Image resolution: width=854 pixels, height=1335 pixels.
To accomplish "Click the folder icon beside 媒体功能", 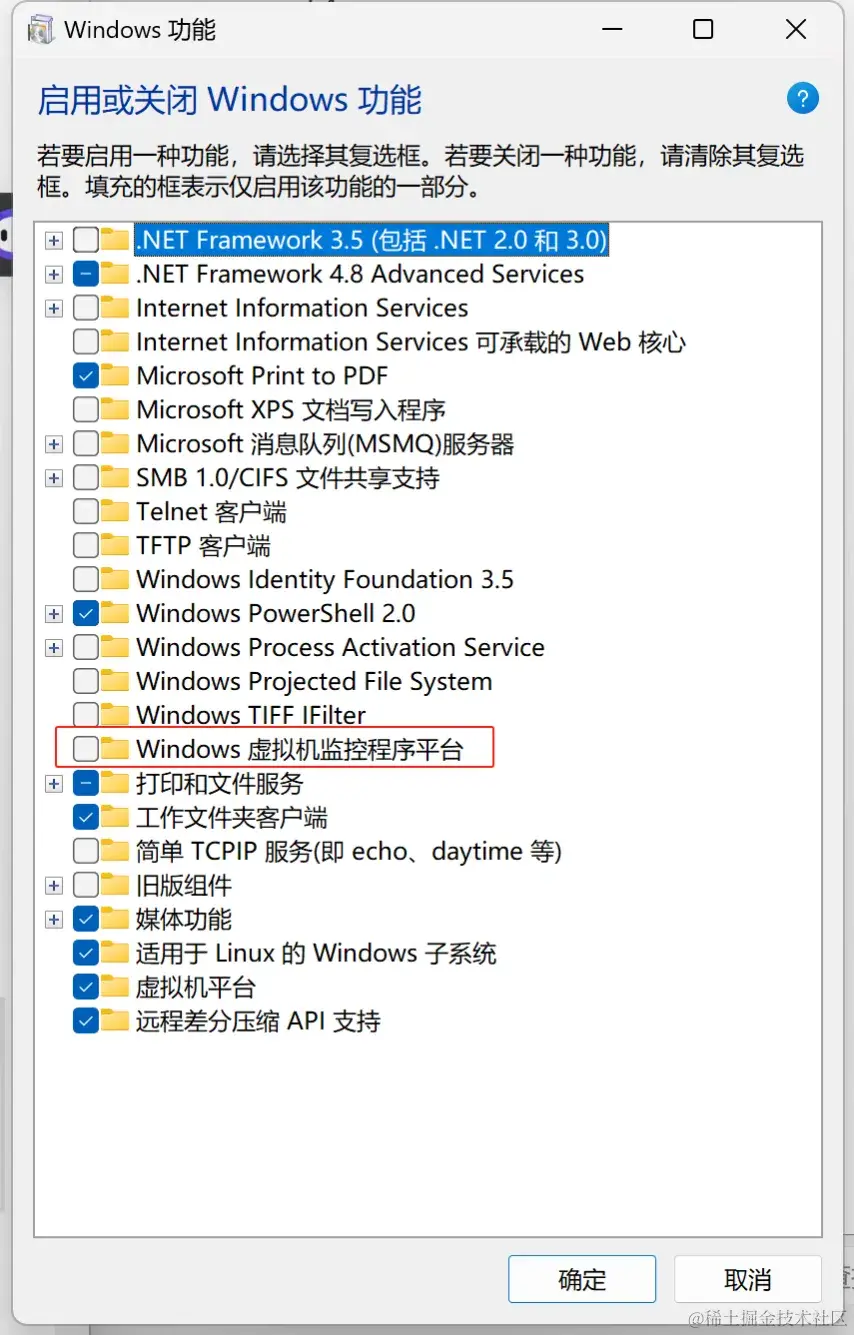I will (116, 919).
